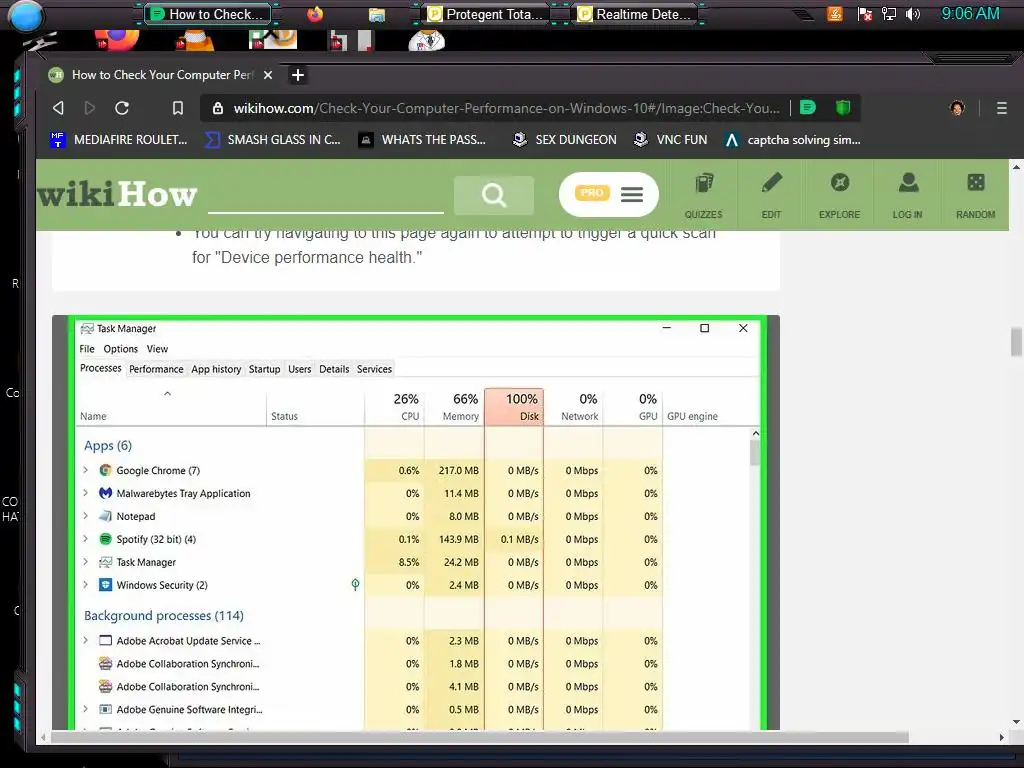1024x768 pixels.
Task: Click the browser forward arrow
Action: [89, 108]
